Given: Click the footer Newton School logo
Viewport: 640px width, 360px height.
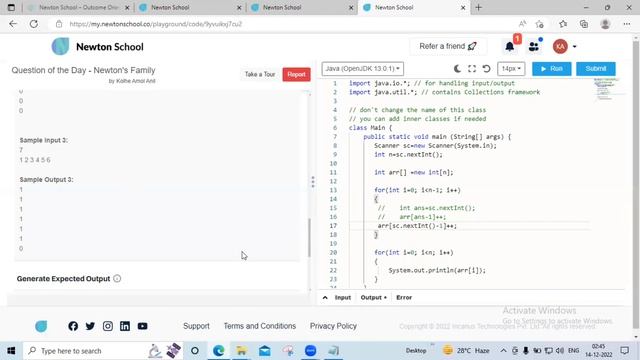Looking at the screenshot, I should (x=41, y=326).
